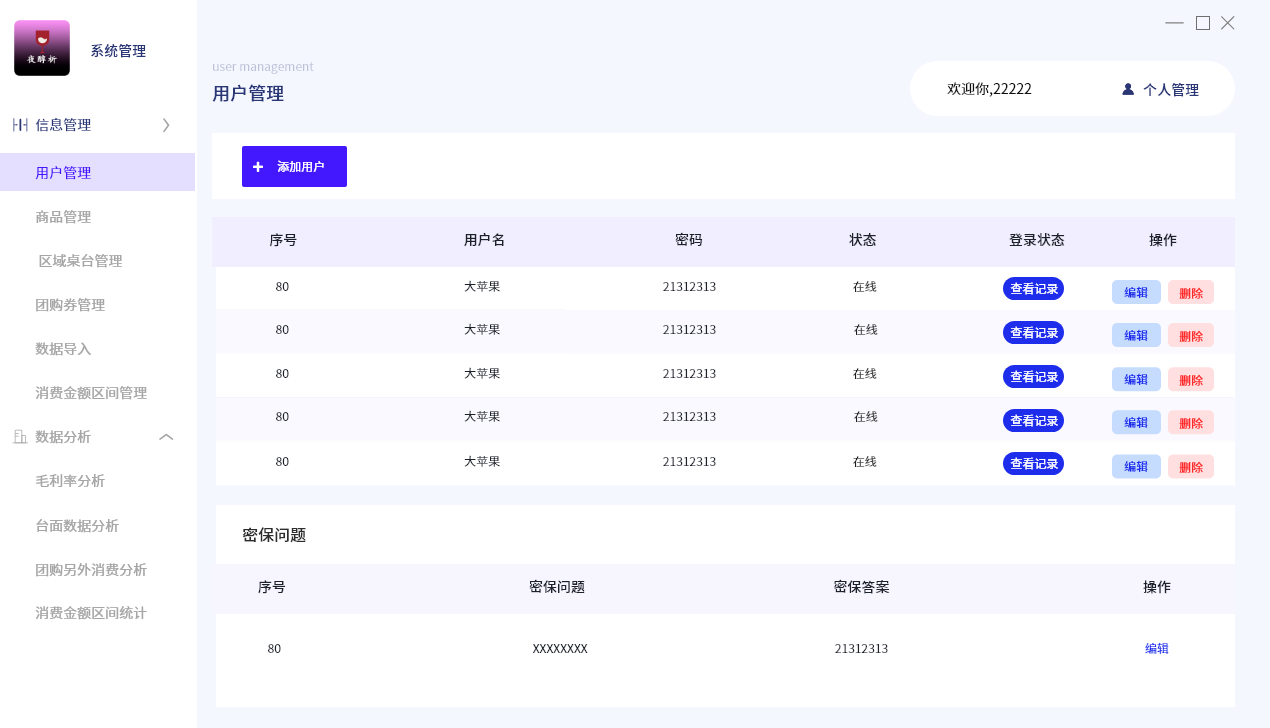The image size is (1270, 728).
Task: Click the 信息管理 section icon
Action: pos(20,125)
